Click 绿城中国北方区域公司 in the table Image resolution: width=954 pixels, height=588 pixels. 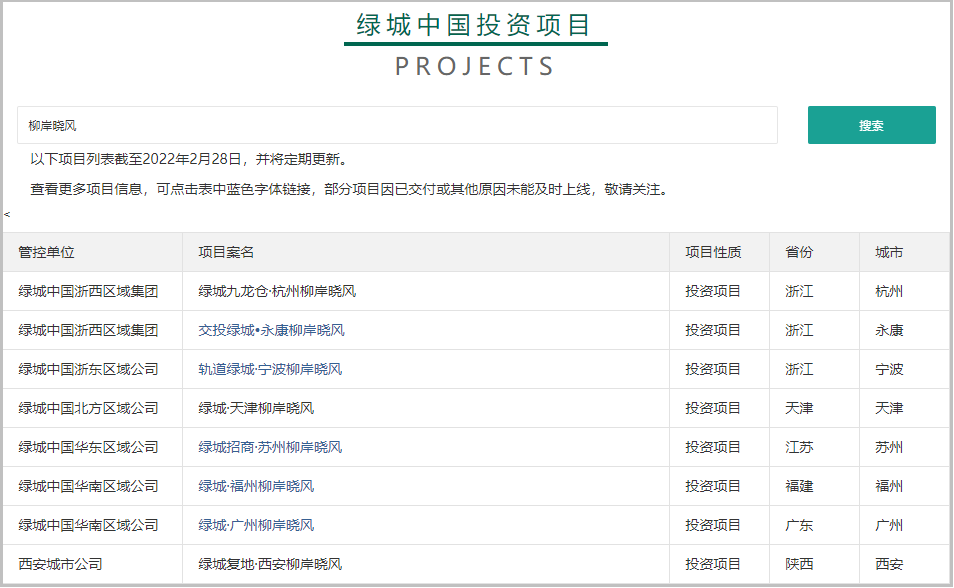pos(88,408)
